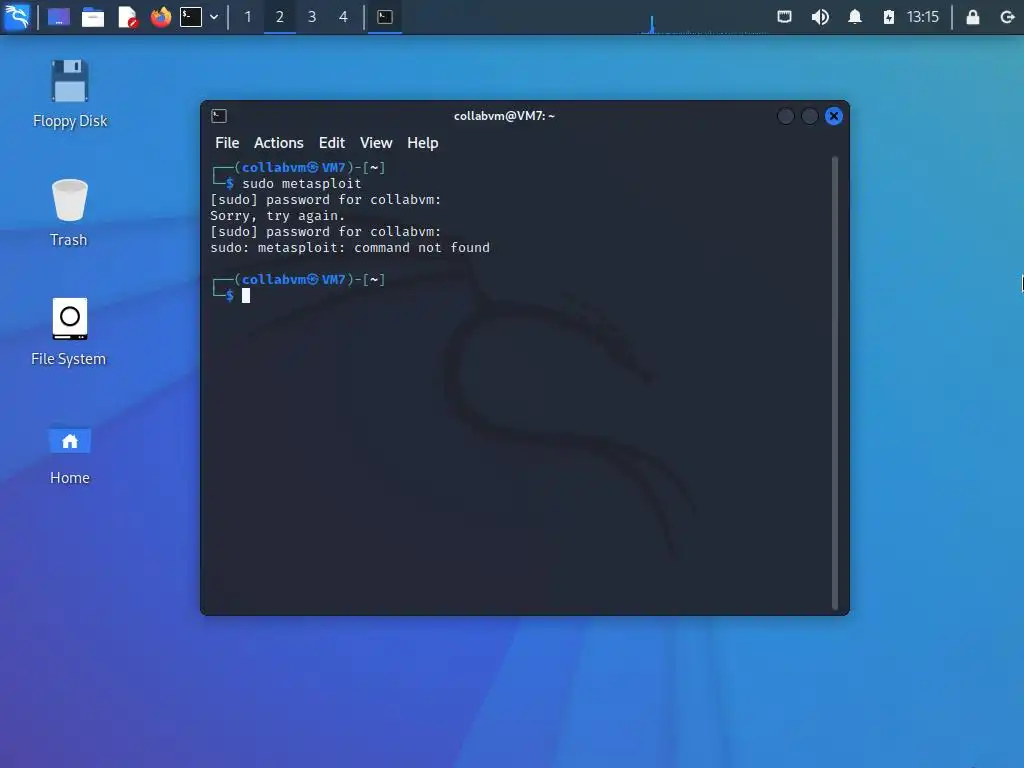Open the file manager launcher
This screenshot has width=1024, height=768.
click(x=93, y=17)
